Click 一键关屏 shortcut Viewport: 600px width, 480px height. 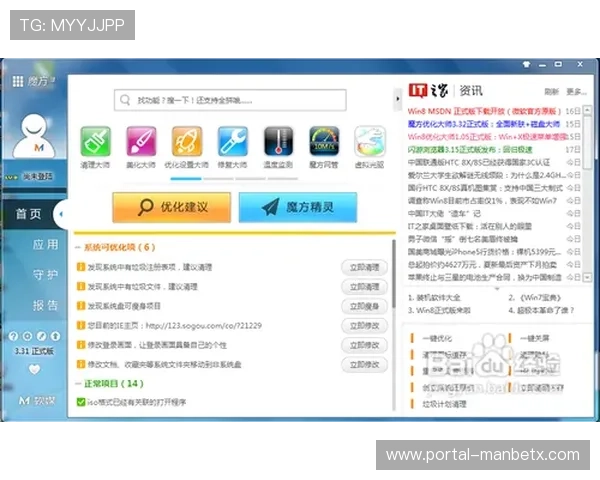(535, 338)
